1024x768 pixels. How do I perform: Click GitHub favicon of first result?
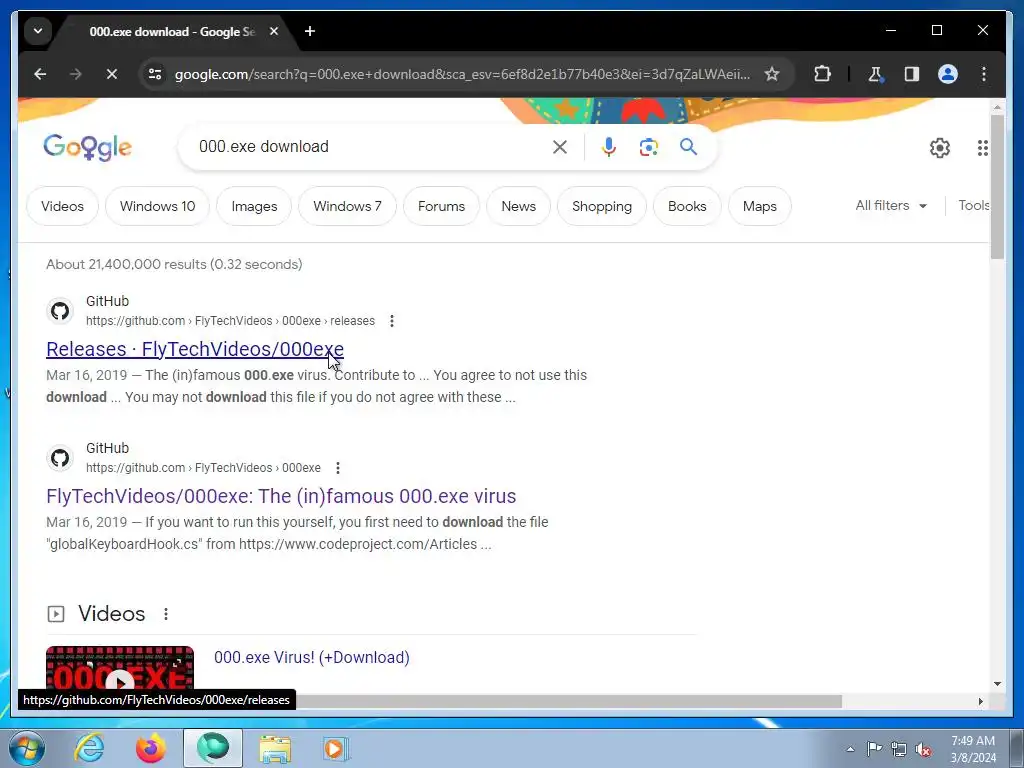click(60, 311)
